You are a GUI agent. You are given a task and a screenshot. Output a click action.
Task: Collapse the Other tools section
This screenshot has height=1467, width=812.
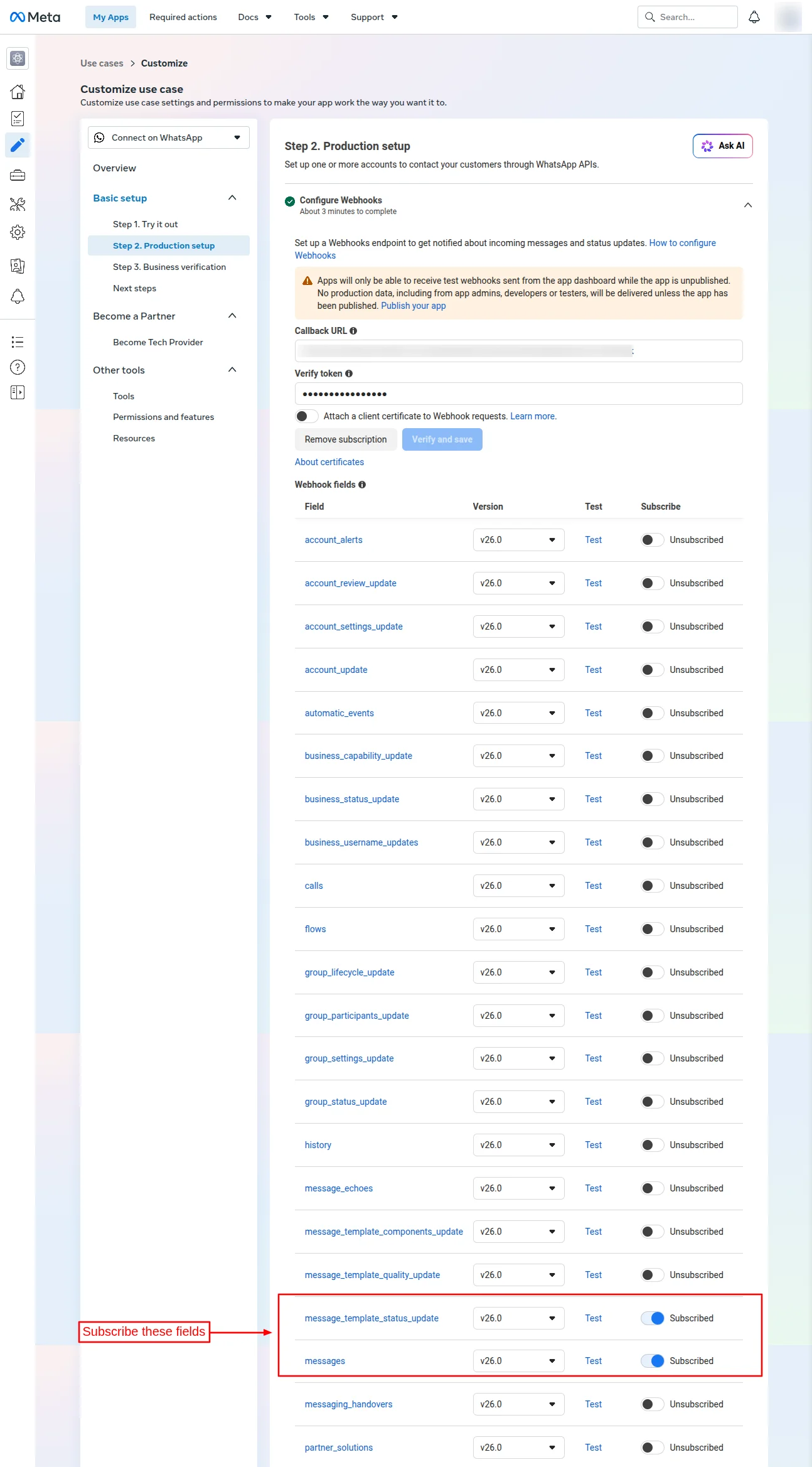(x=232, y=370)
